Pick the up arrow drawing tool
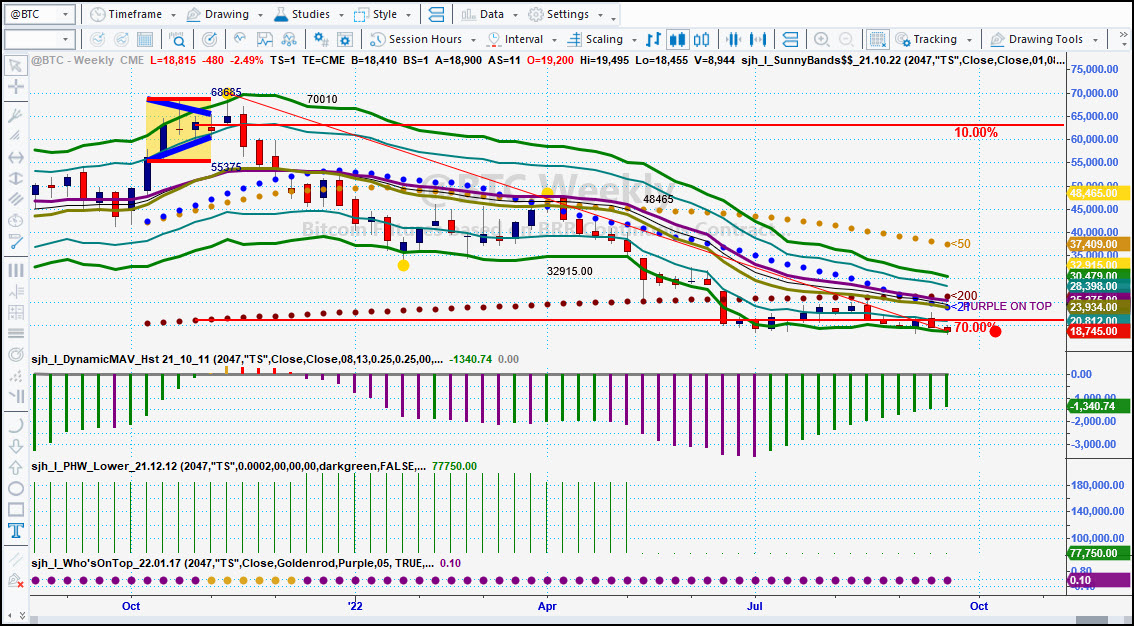Image resolution: width=1134 pixels, height=626 pixels. click(x=14, y=467)
